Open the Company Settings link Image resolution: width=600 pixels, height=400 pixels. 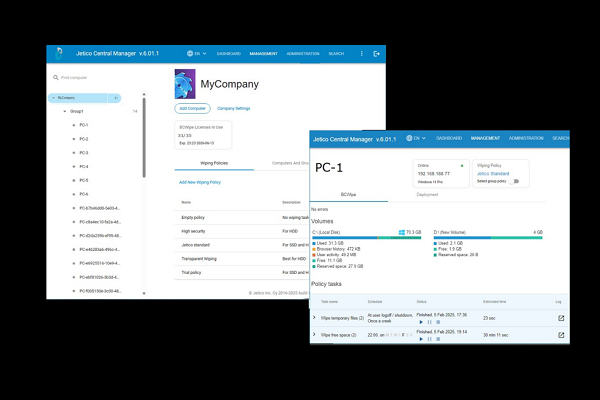234,108
